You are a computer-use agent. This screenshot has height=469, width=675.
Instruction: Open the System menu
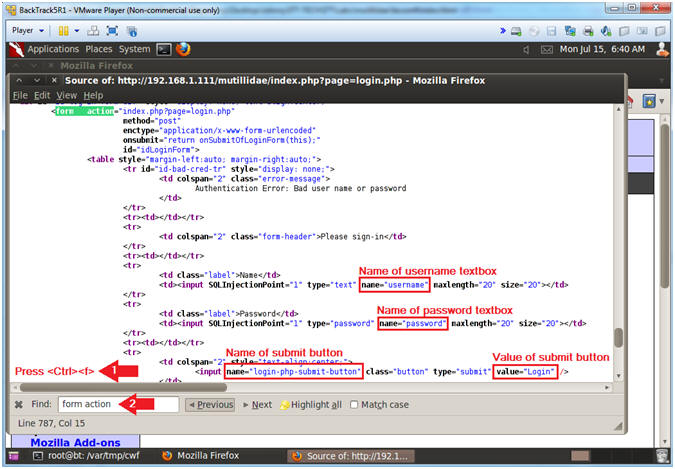(134, 49)
